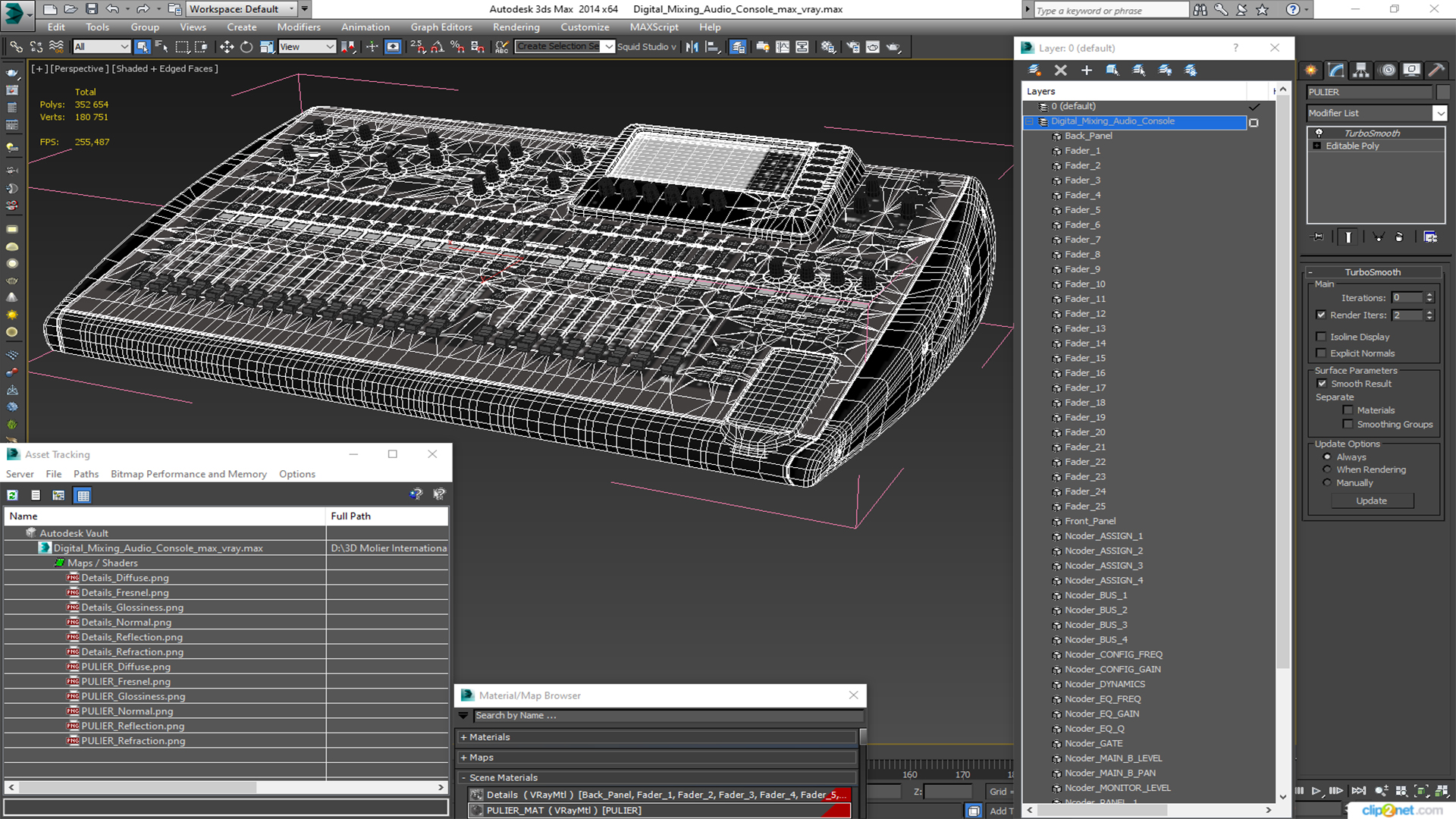
Task: Add selected objects to layer plus icon
Action: [x=1086, y=70]
